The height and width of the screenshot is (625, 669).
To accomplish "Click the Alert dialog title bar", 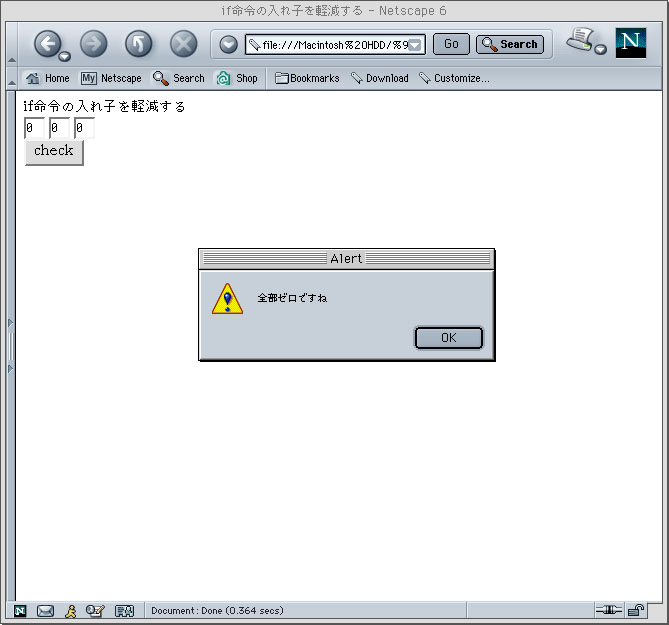I will [x=346, y=259].
